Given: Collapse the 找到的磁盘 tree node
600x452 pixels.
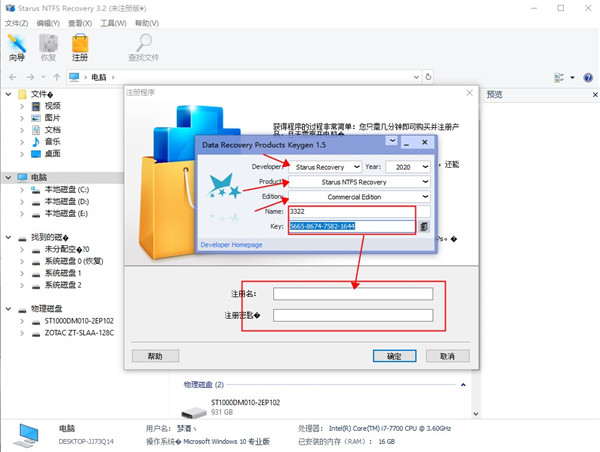Looking at the screenshot, I should pyautogui.click(x=8, y=237).
